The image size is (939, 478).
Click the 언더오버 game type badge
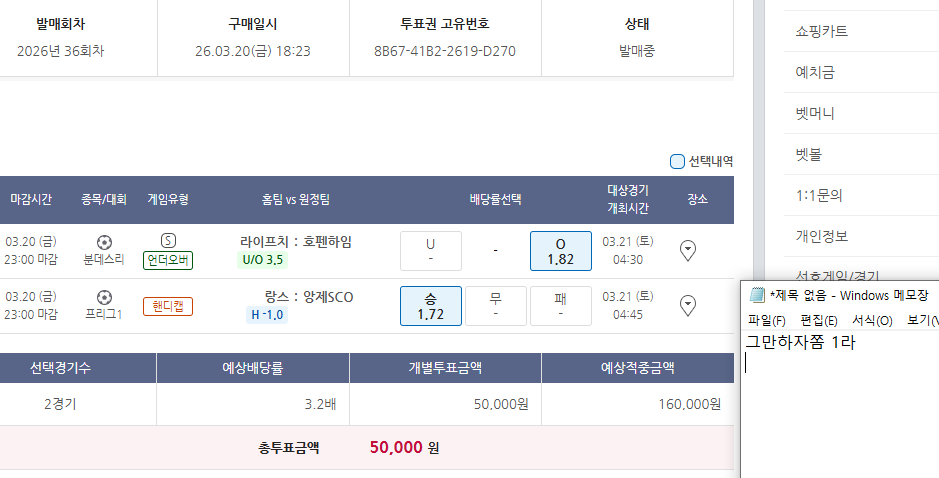pyautogui.click(x=168, y=260)
